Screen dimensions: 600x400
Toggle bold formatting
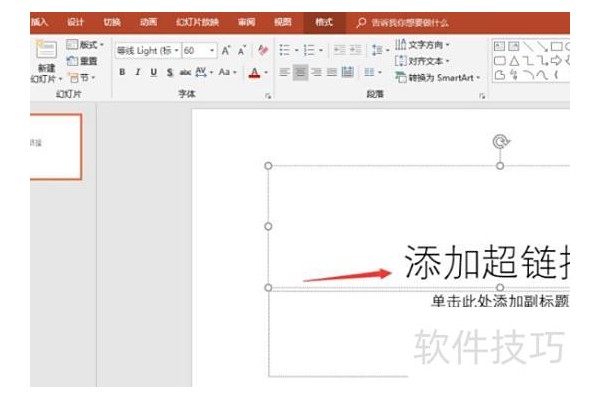(122, 72)
